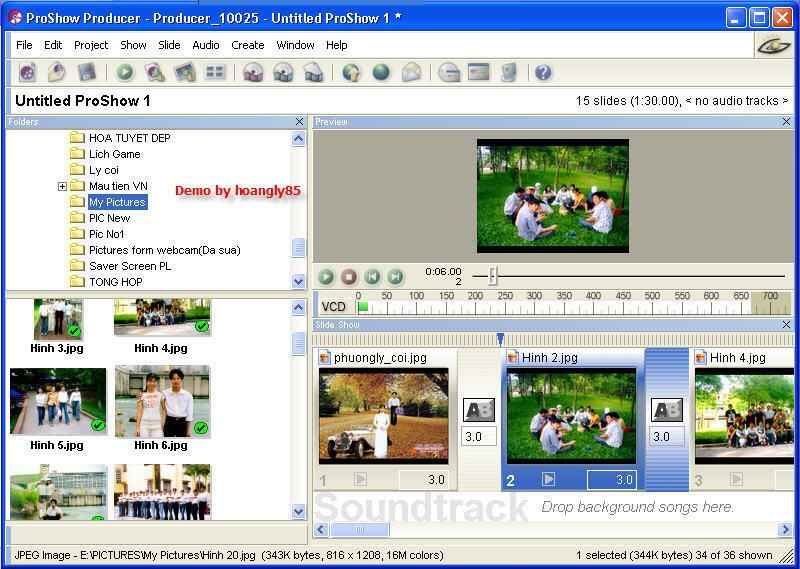Start preview with the green play button
800x569 pixels.
[326, 277]
